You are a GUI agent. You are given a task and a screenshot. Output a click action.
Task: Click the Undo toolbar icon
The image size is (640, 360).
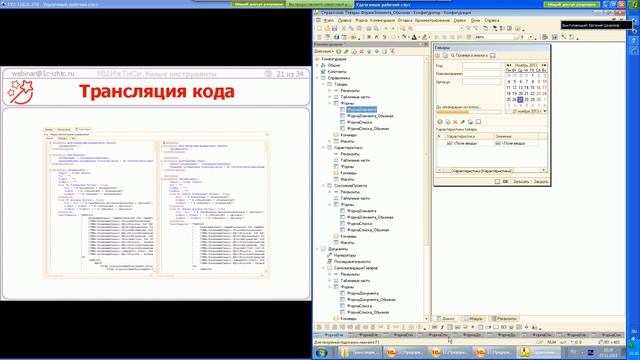386,29
